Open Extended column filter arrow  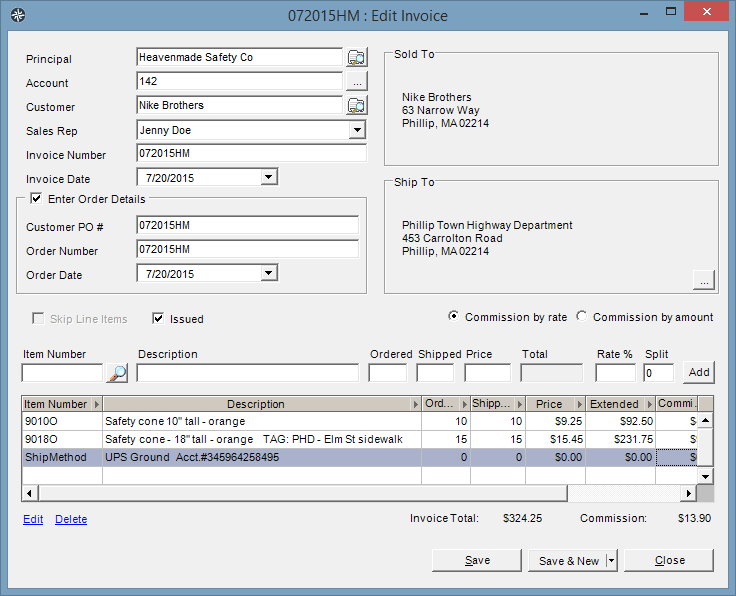tap(650, 404)
